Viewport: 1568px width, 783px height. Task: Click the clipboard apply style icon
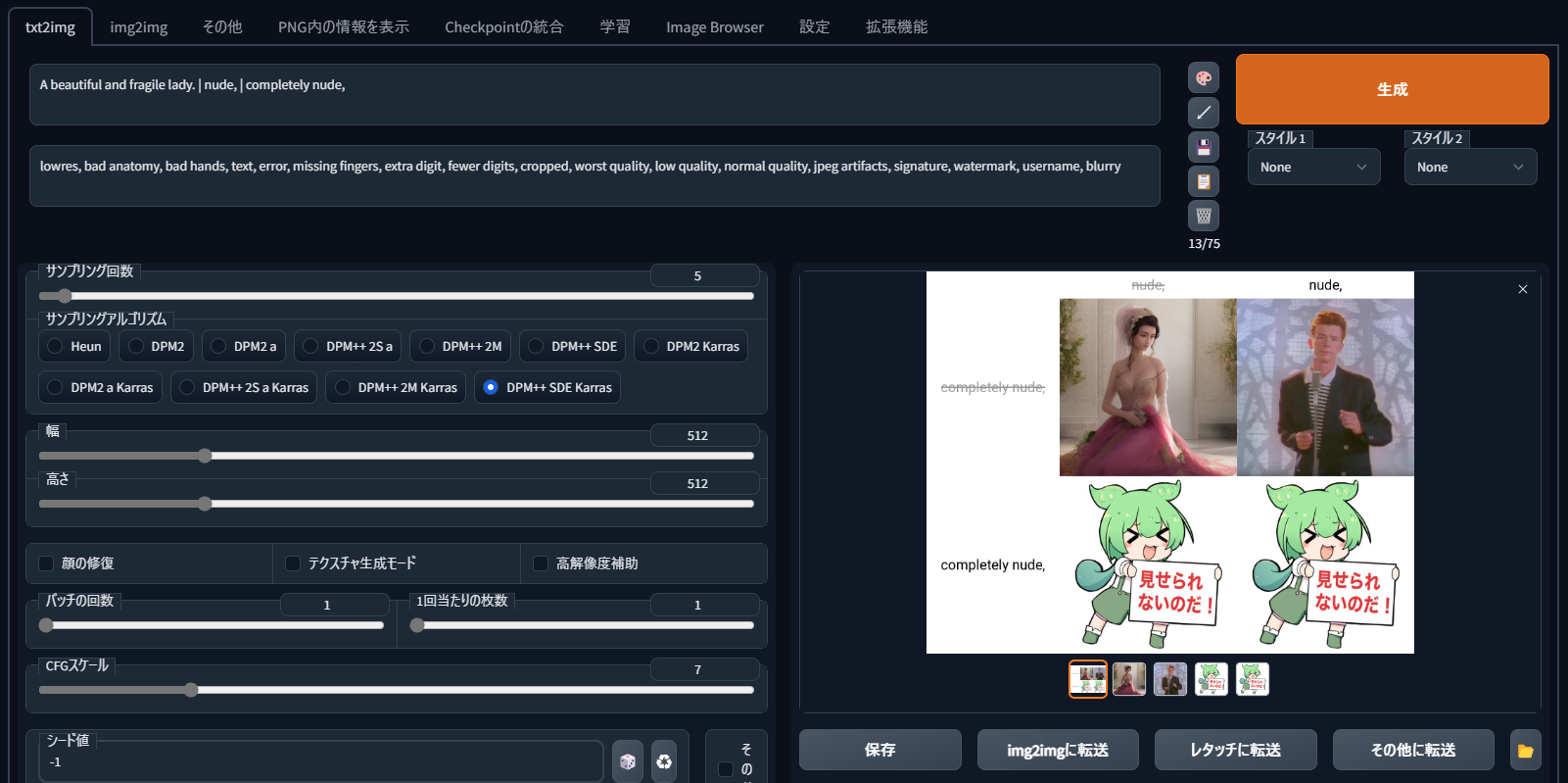[1204, 181]
